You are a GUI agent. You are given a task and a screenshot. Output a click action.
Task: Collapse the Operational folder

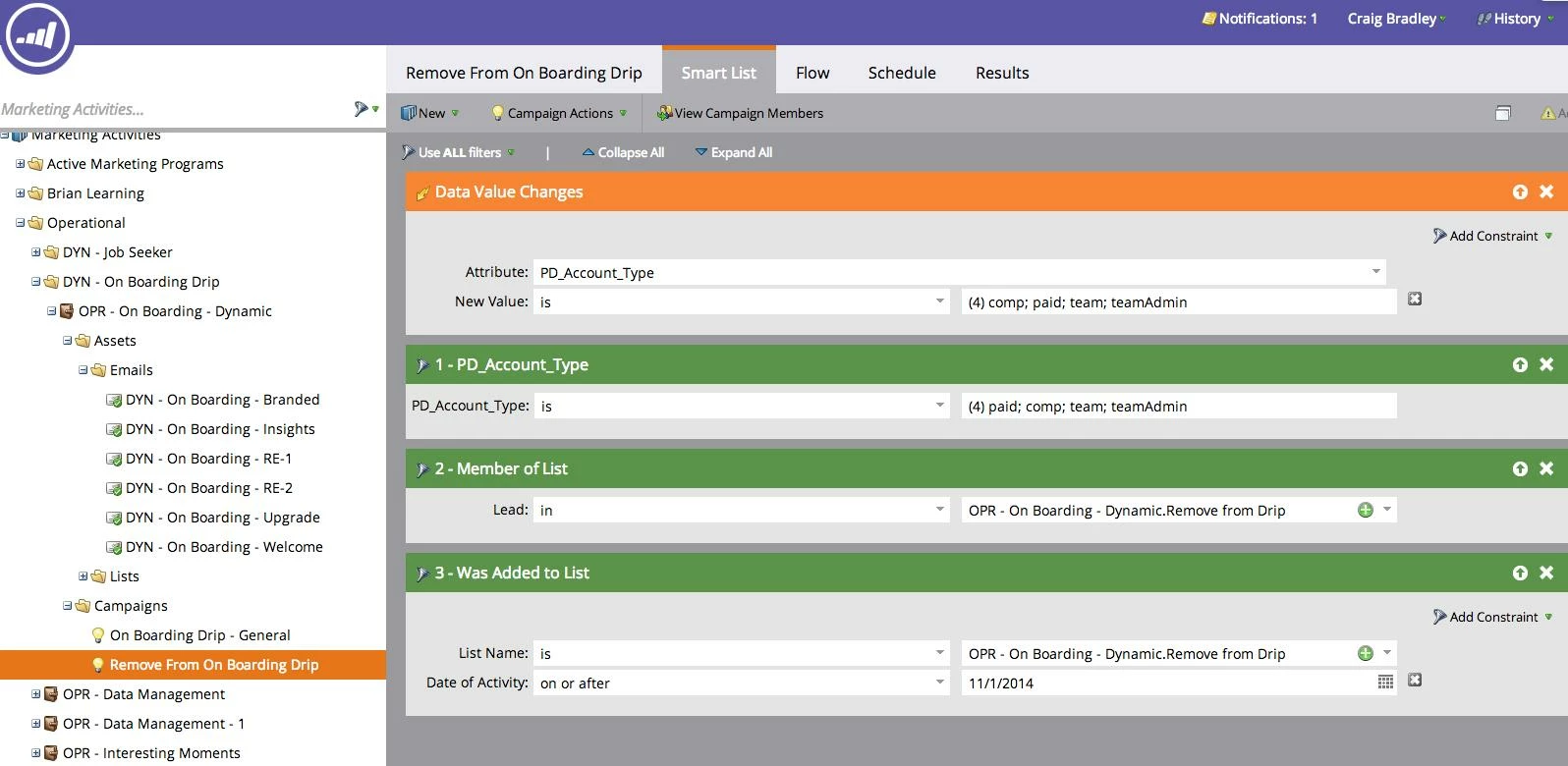click(21, 223)
